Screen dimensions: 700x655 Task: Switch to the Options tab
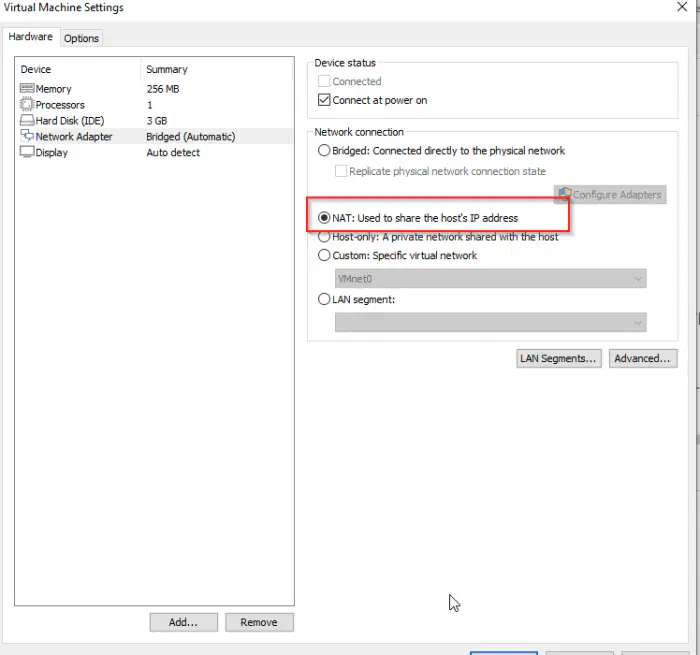[x=82, y=38]
